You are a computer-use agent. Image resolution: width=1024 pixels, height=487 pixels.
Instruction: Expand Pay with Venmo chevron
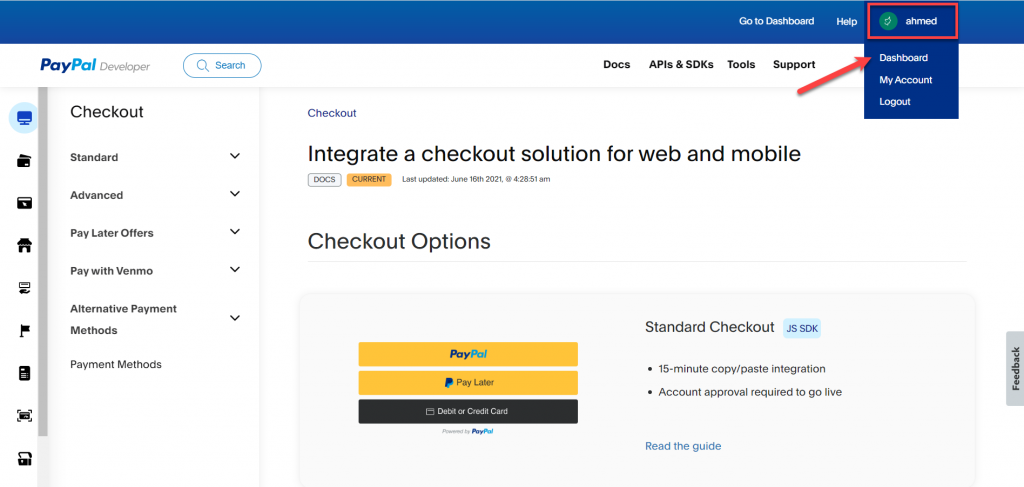point(235,270)
